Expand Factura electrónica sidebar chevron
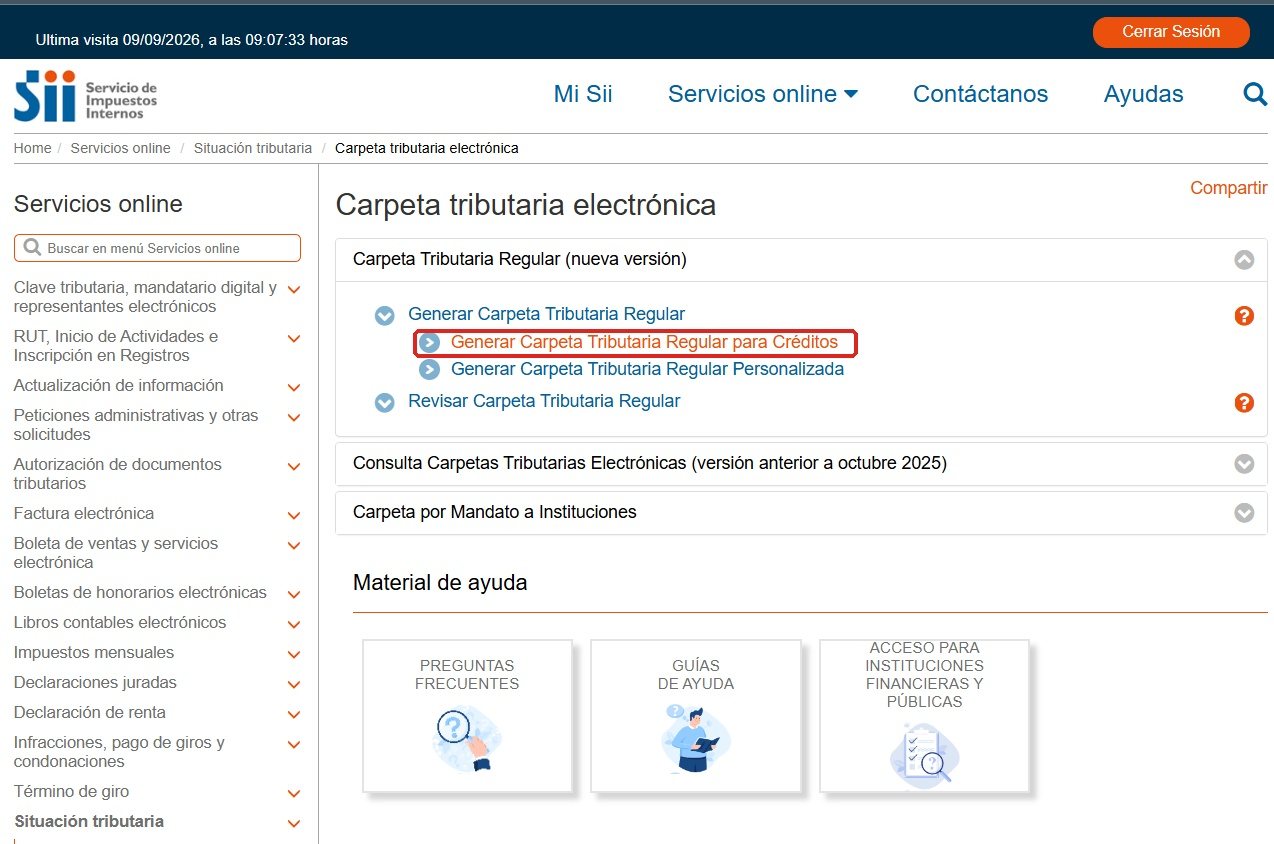 point(294,515)
